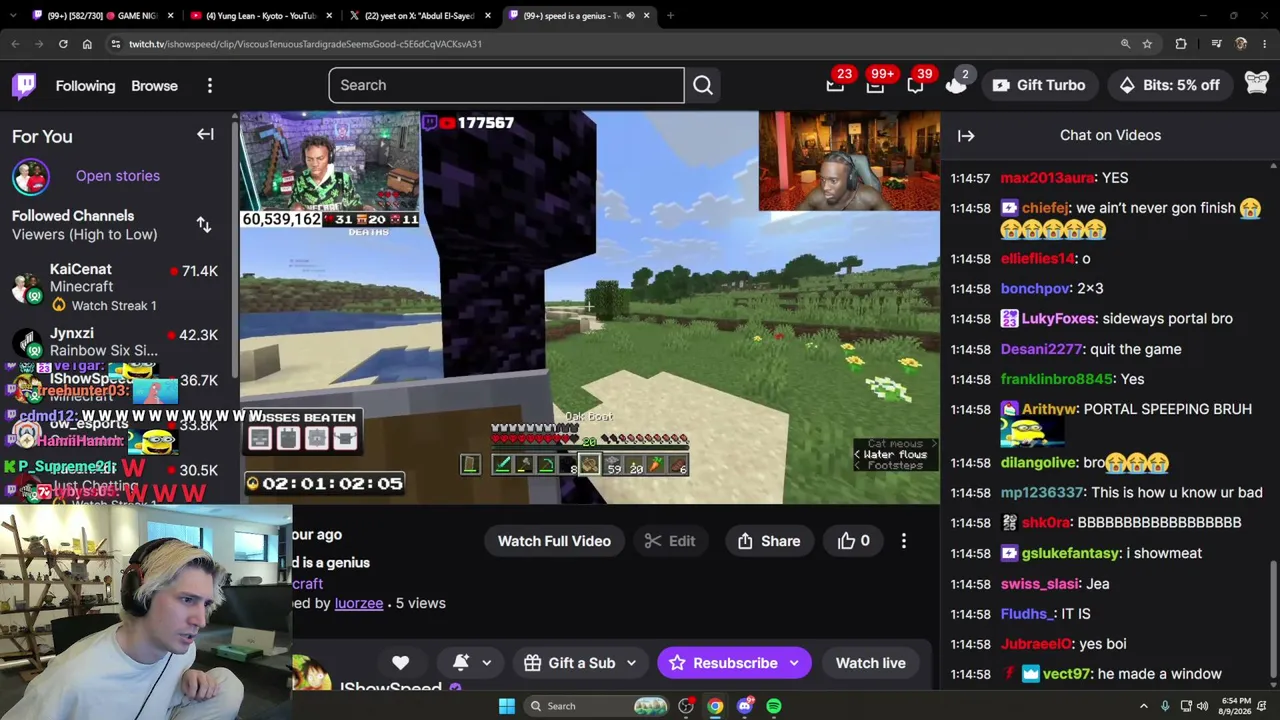
Task: Click Watch Full Video button
Action: click(554, 541)
